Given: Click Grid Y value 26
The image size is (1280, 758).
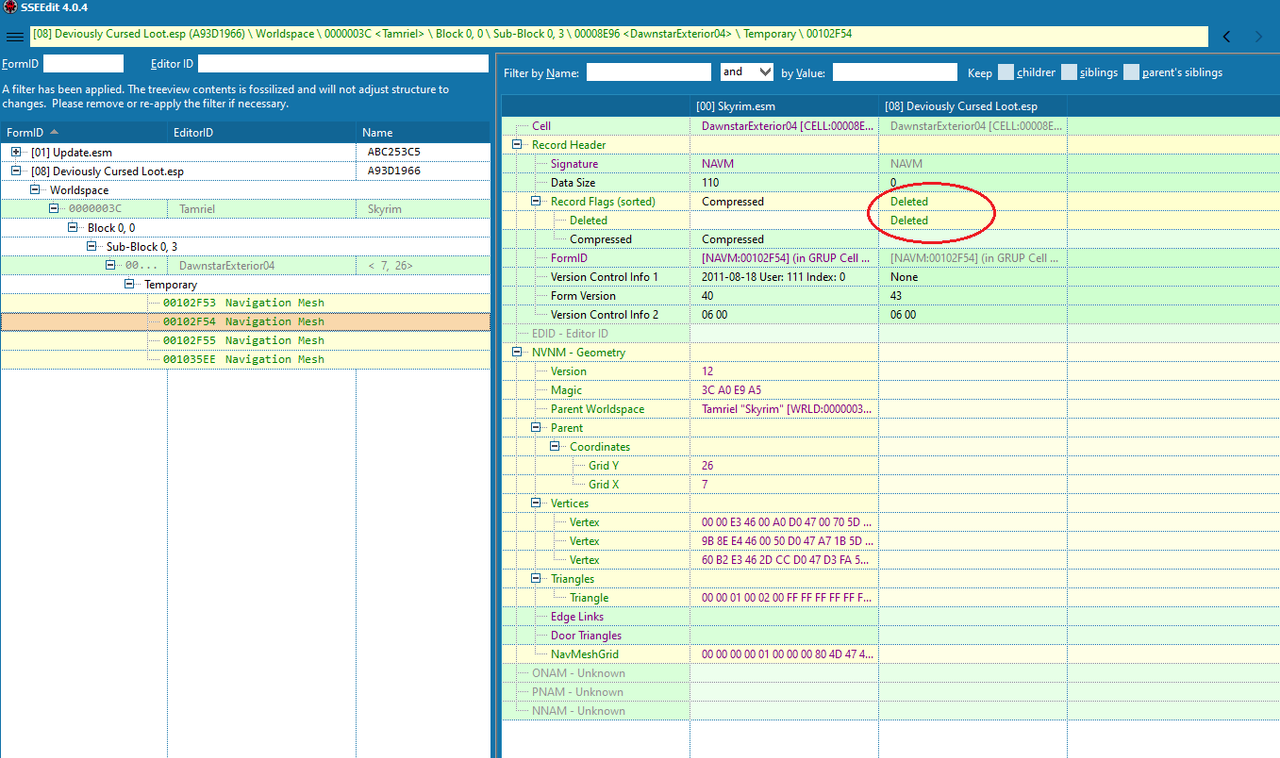Looking at the screenshot, I should tap(708, 466).
